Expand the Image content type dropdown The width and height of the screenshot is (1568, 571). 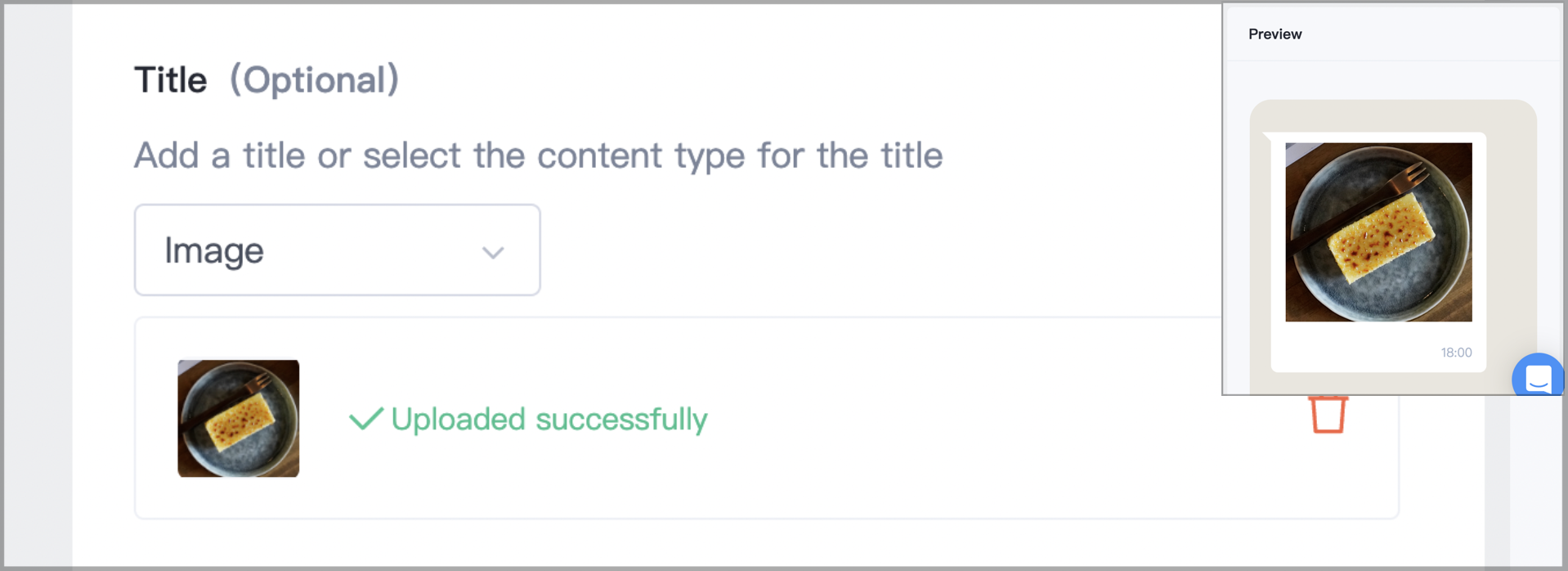tap(337, 250)
